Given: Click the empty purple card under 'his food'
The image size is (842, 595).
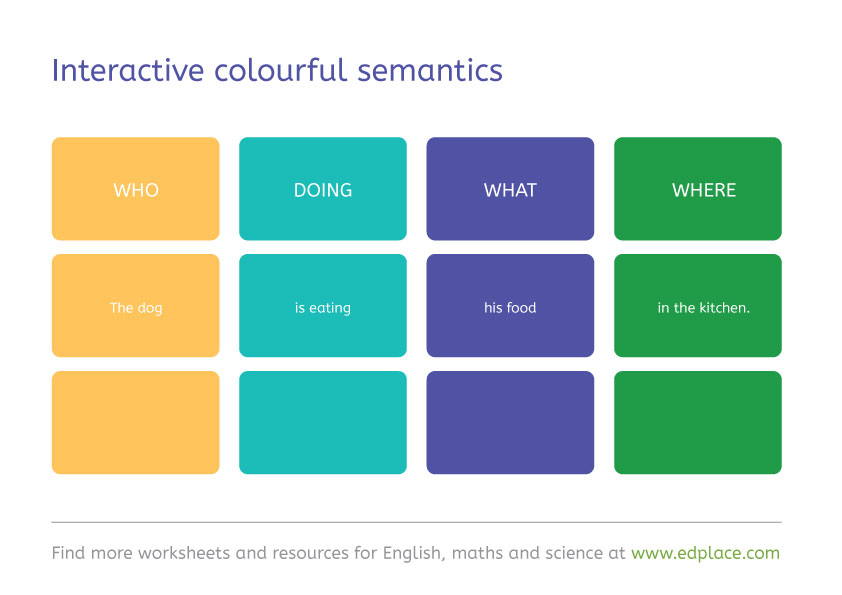Looking at the screenshot, I should pyautogui.click(x=510, y=422).
